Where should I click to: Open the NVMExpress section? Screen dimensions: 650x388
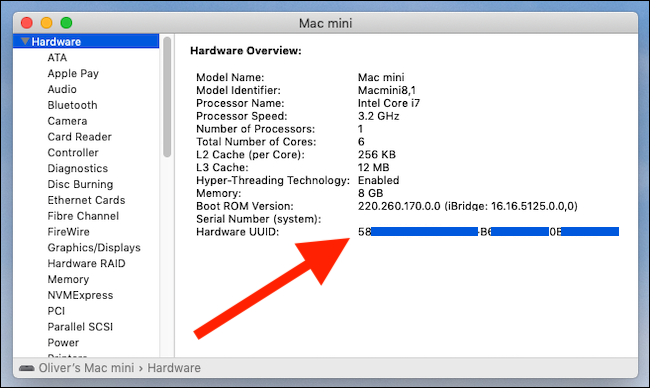tap(80, 295)
